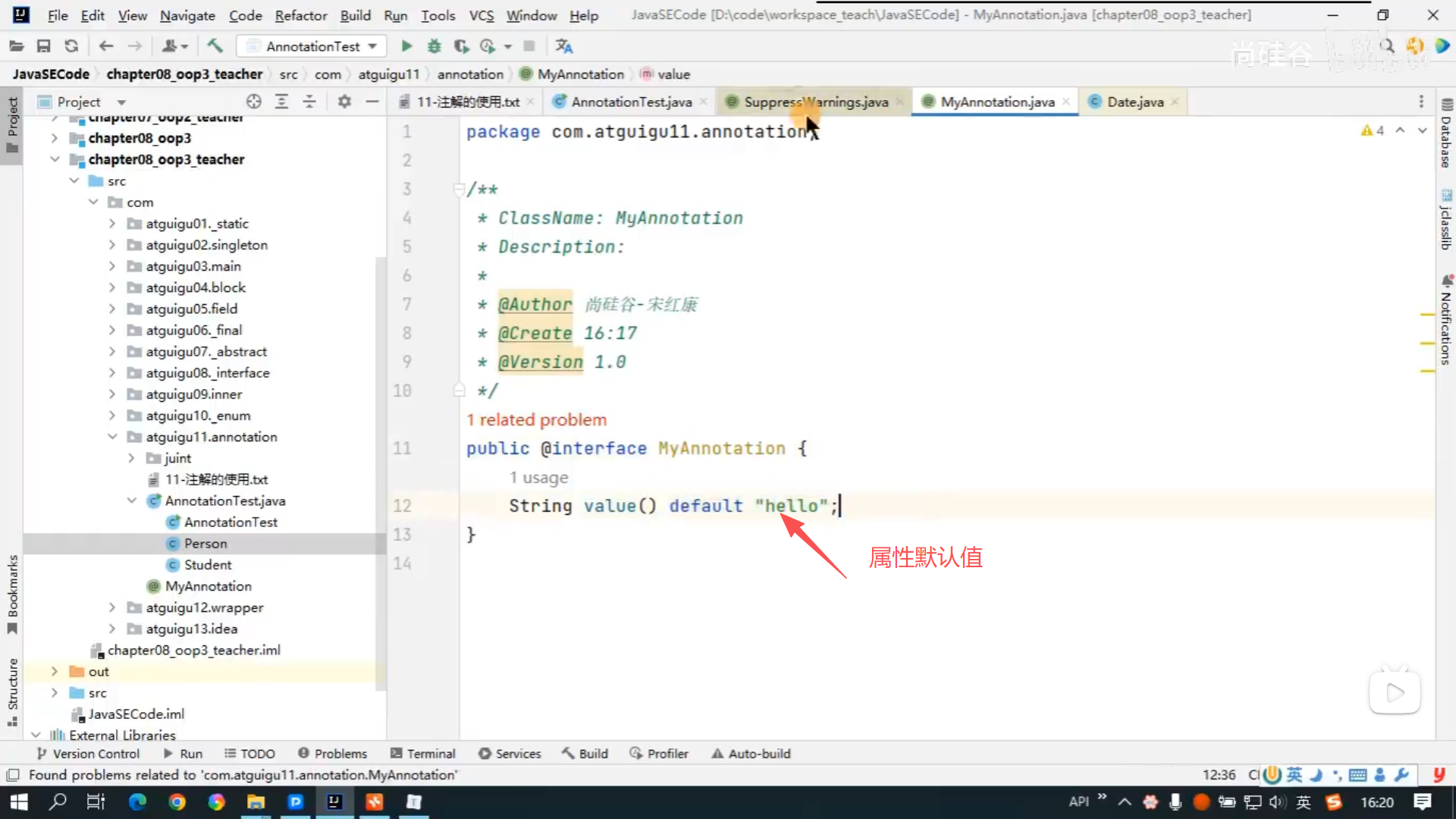Click the Debug bug icon
Viewport: 1456px width, 819px height.
coord(434,46)
